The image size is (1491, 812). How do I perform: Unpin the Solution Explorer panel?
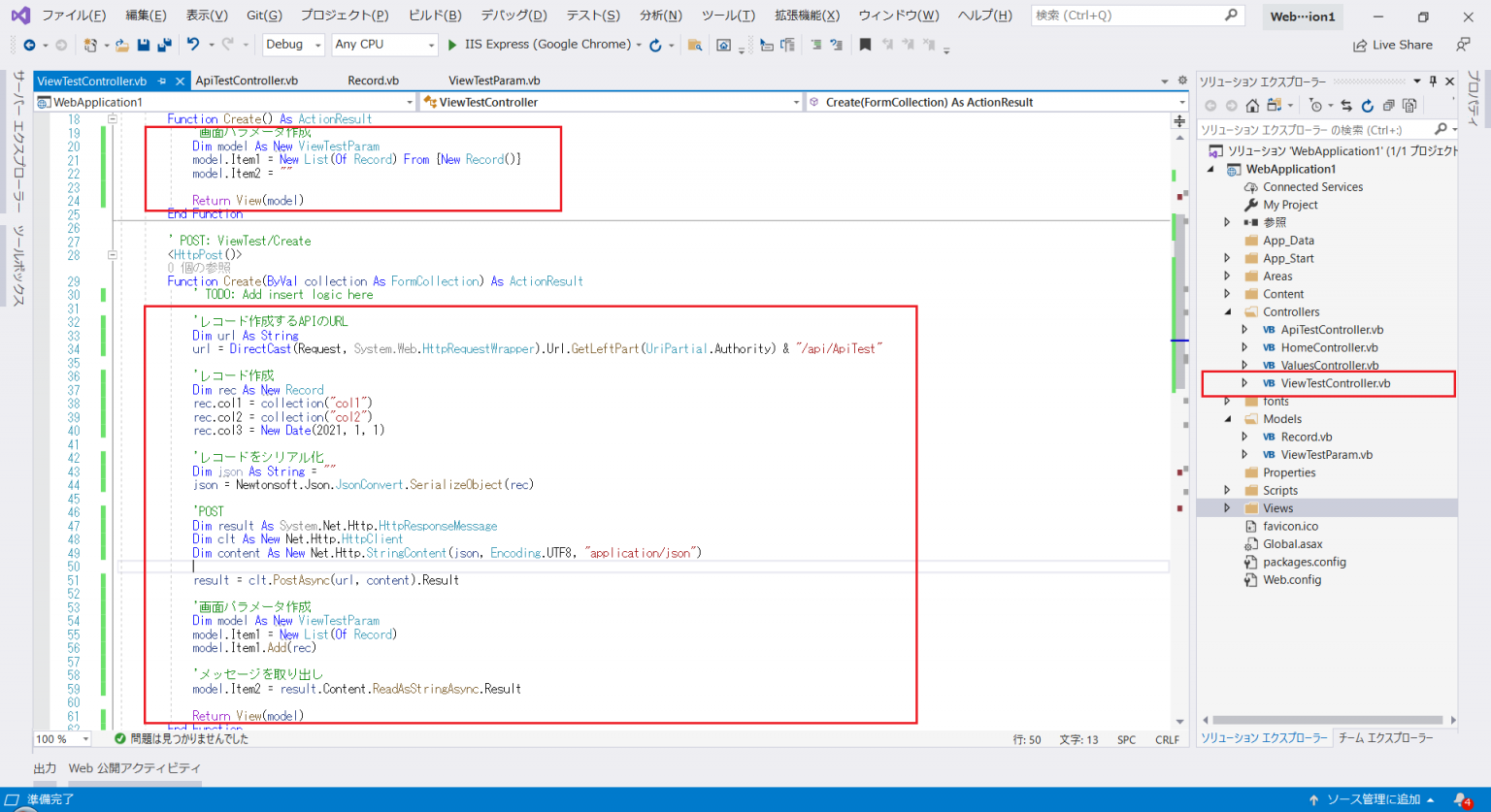click(x=1434, y=81)
